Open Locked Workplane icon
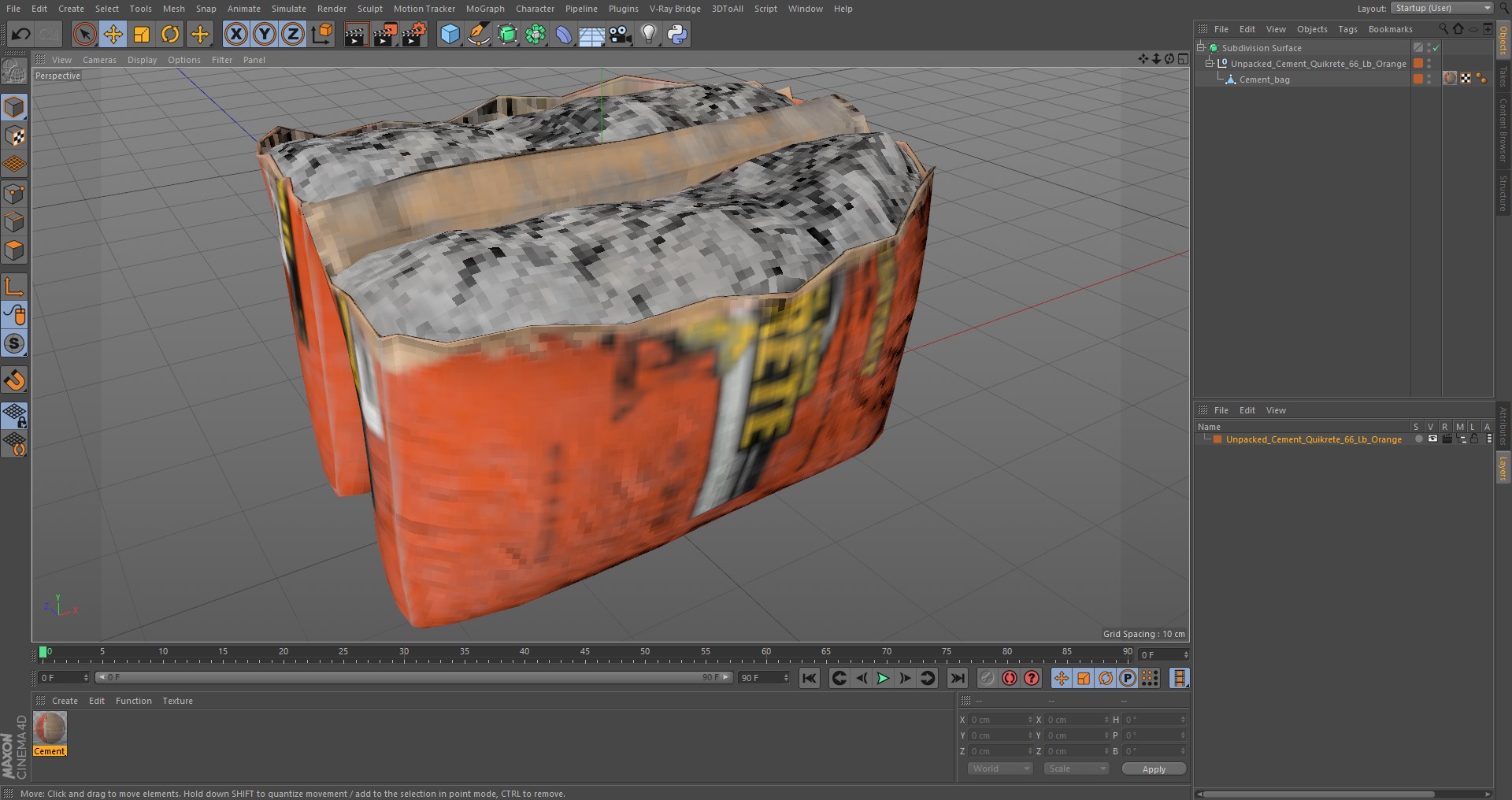This screenshot has width=1512, height=800. coord(14,415)
